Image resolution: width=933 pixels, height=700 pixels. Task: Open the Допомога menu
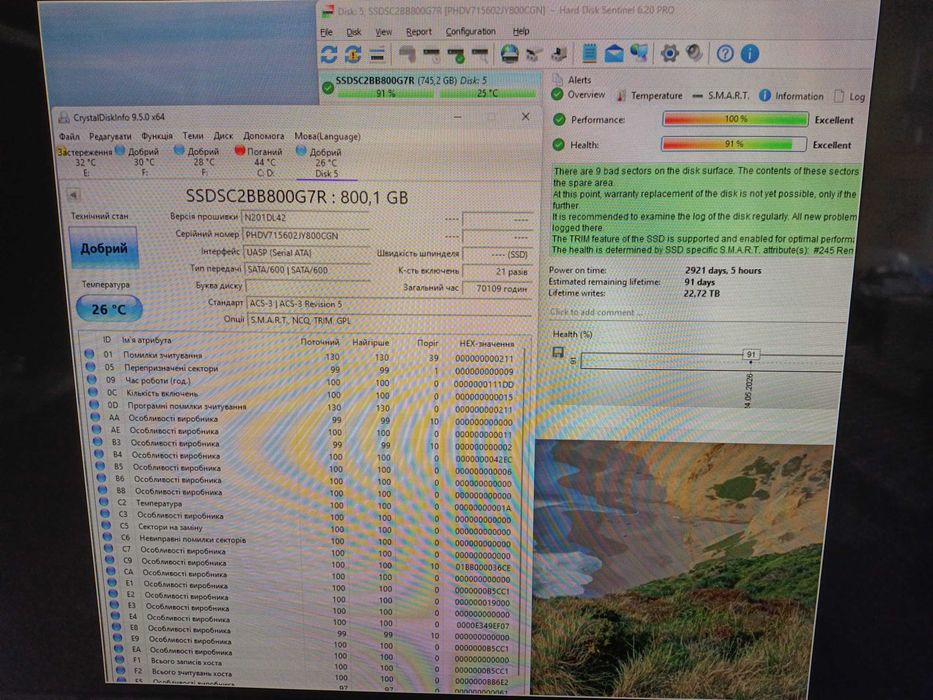pyautogui.click(x=264, y=136)
